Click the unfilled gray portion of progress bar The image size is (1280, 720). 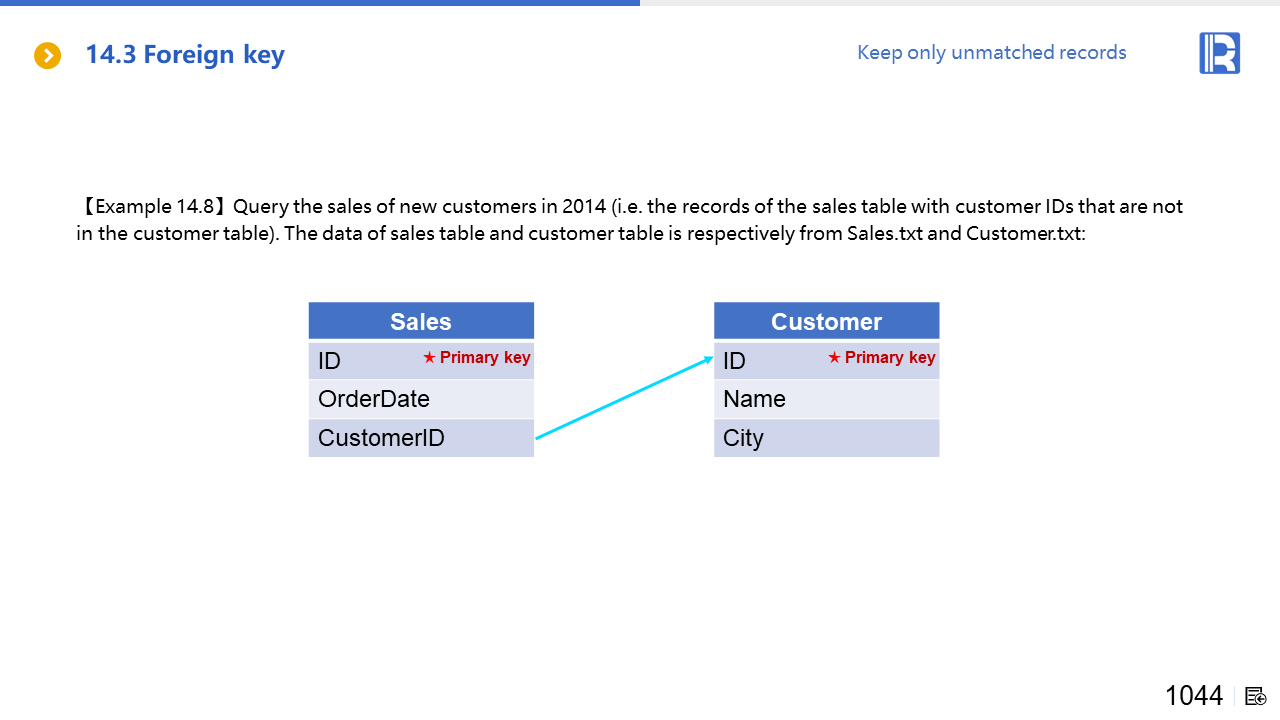point(960,3)
